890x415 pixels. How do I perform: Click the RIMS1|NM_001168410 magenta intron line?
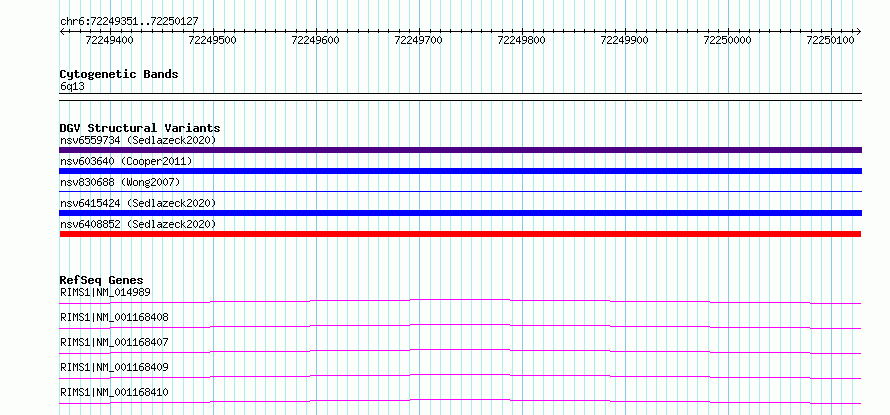pyautogui.click(x=460, y=401)
